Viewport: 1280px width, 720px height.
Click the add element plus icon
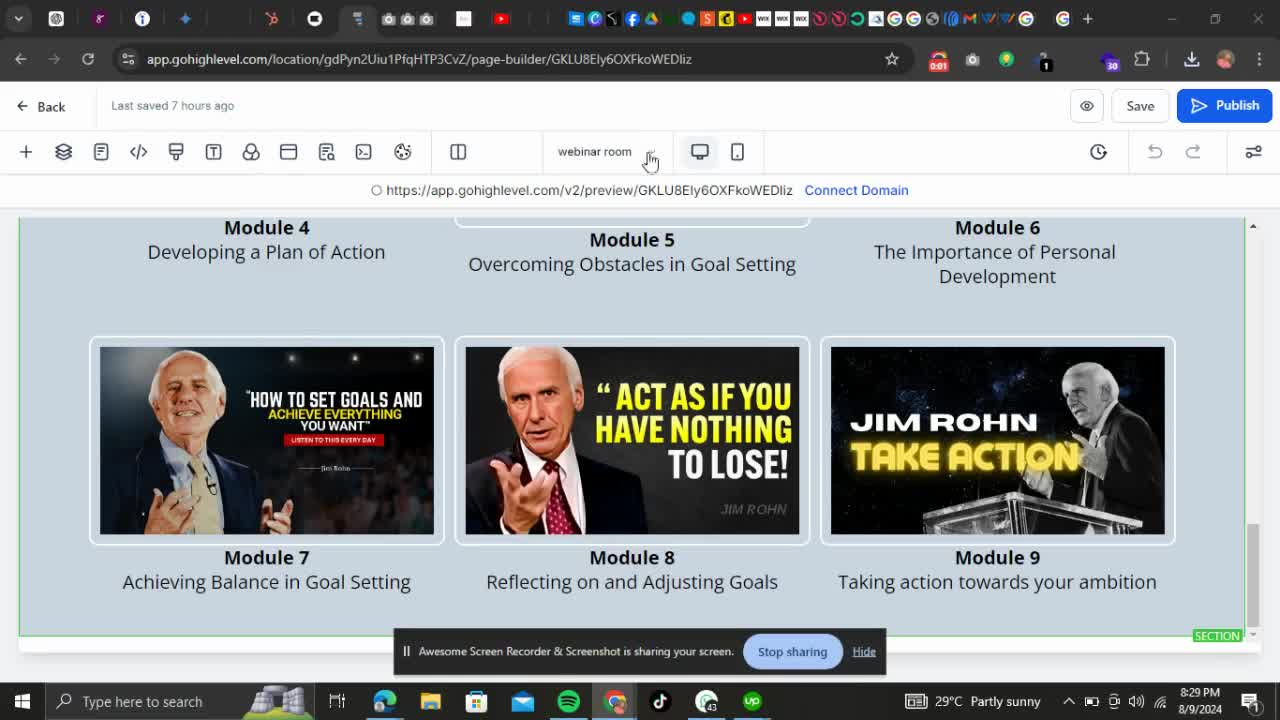pyautogui.click(x=26, y=152)
